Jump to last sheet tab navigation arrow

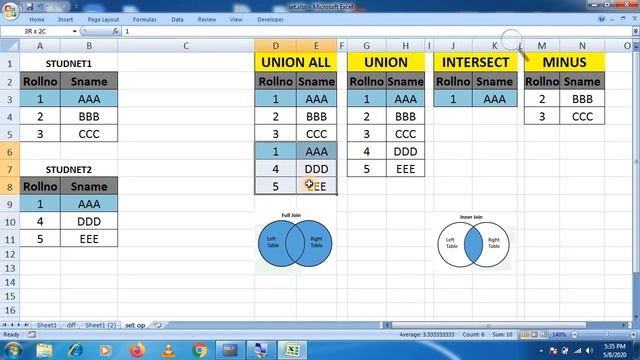point(26,325)
